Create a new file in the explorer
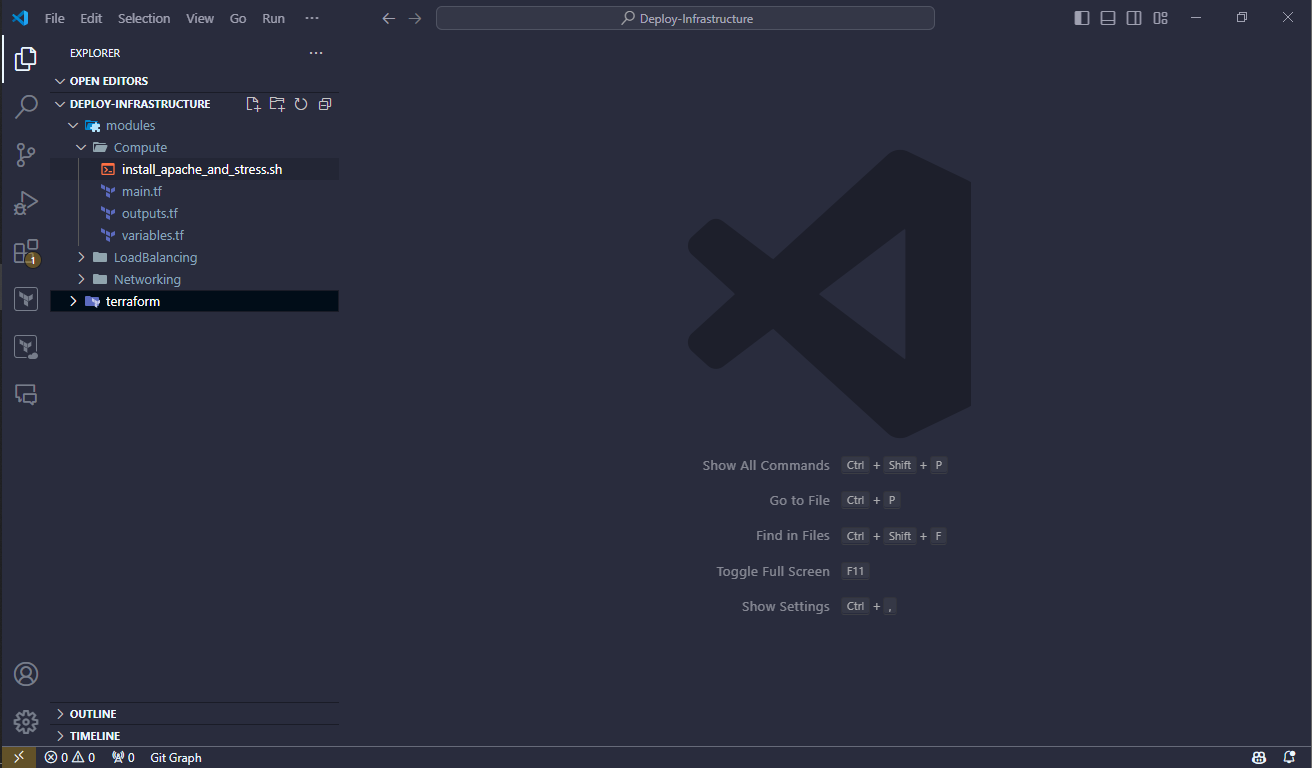The height and width of the screenshot is (768, 1312). click(x=253, y=104)
